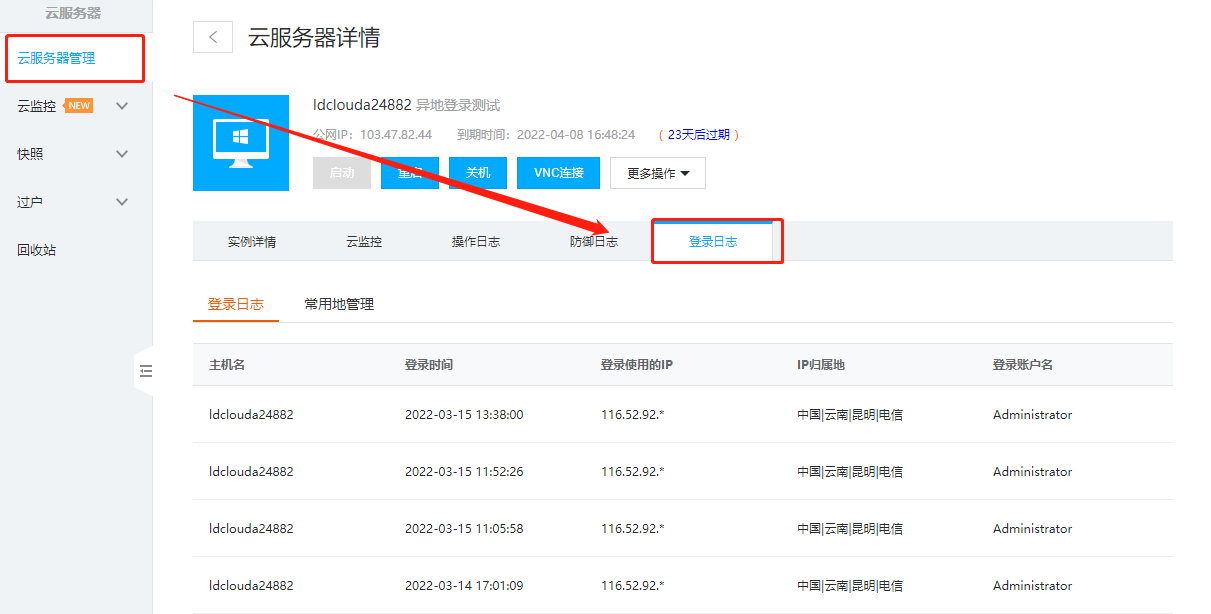Expand the 云监控 sidebar section
Screen dimensions: 1211x614
pyautogui.click(x=122, y=105)
